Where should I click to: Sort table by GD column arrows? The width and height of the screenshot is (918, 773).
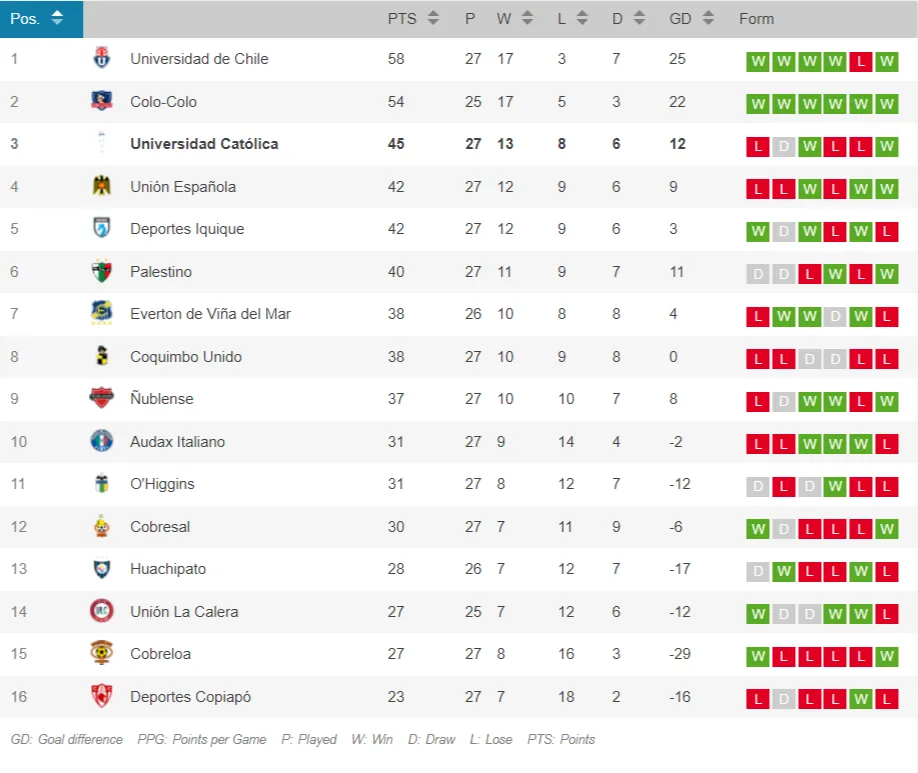pos(708,18)
